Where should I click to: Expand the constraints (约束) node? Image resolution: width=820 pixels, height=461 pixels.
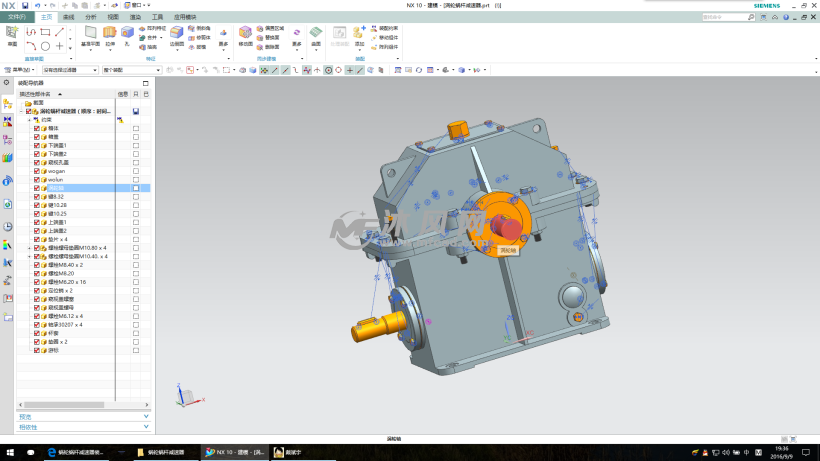click(29, 120)
